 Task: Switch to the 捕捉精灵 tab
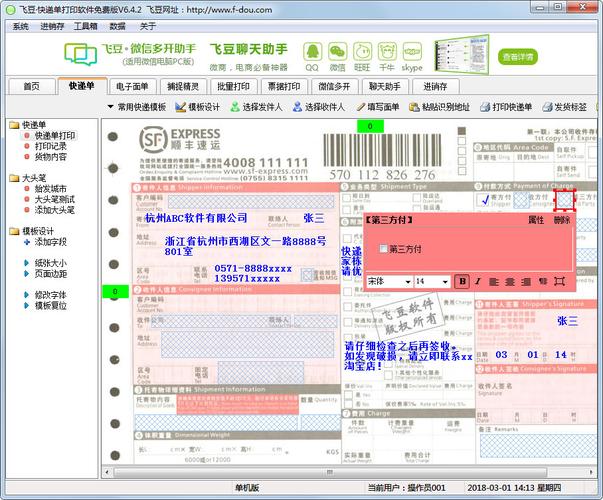[183, 87]
